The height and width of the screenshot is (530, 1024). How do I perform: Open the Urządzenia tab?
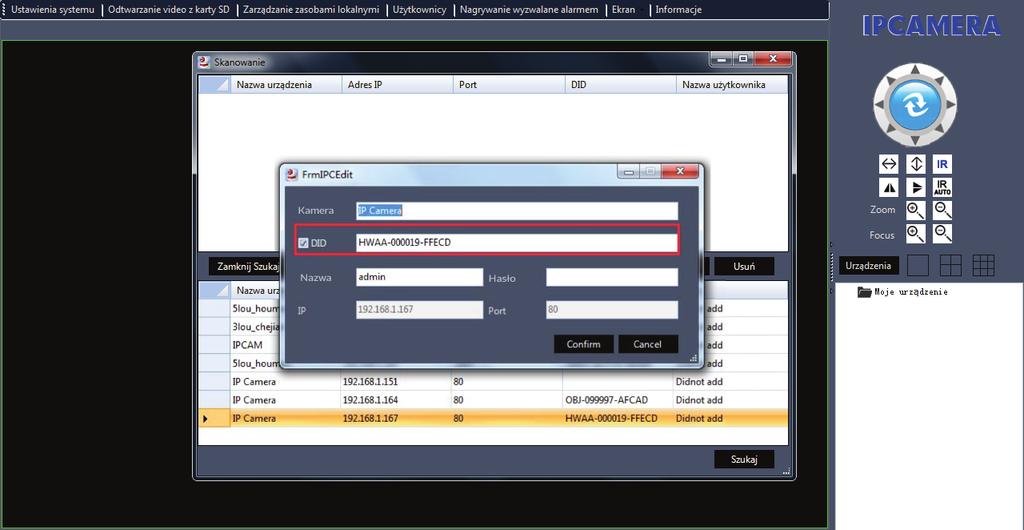[x=869, y=265]
